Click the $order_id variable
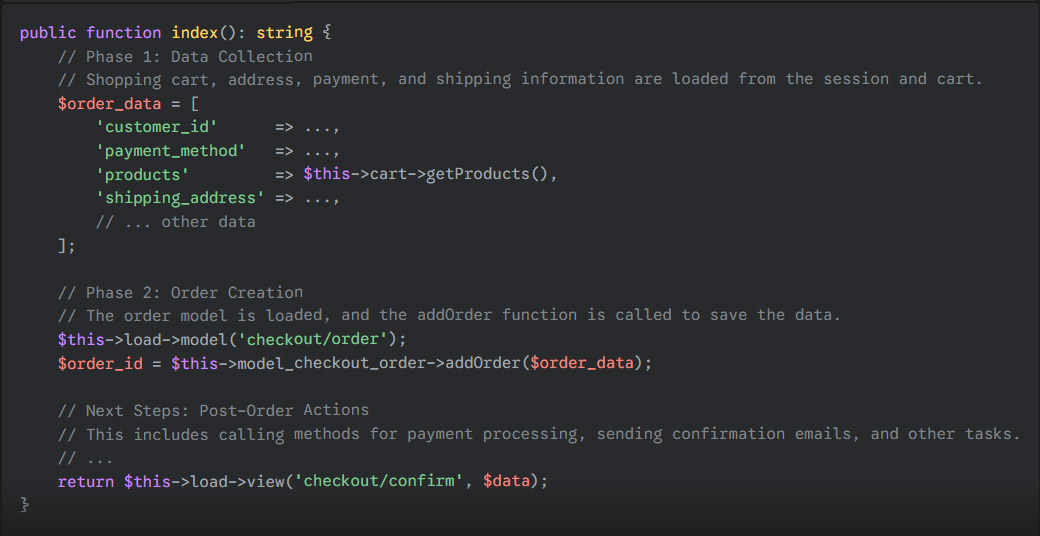Image resolution: width=1040 pixels, height=536 pixels. click(99, 363)
